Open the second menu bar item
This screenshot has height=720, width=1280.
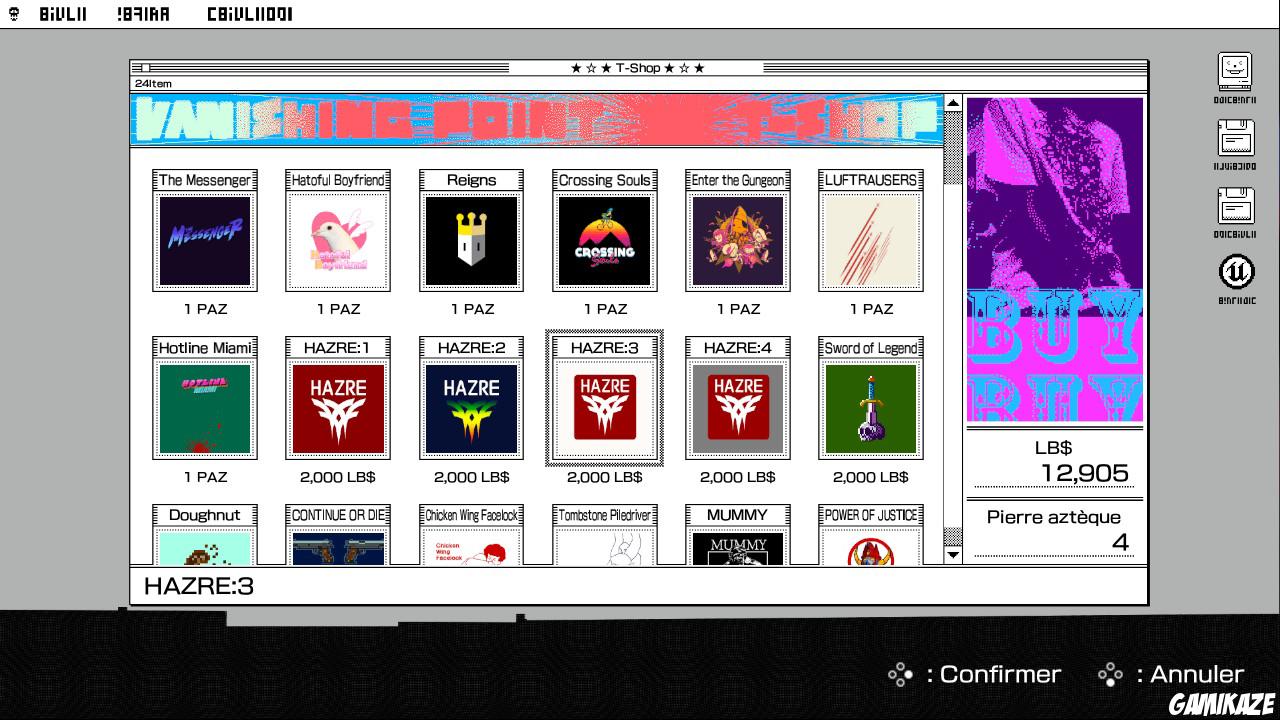pyautogui.click(x=142, y=14)
